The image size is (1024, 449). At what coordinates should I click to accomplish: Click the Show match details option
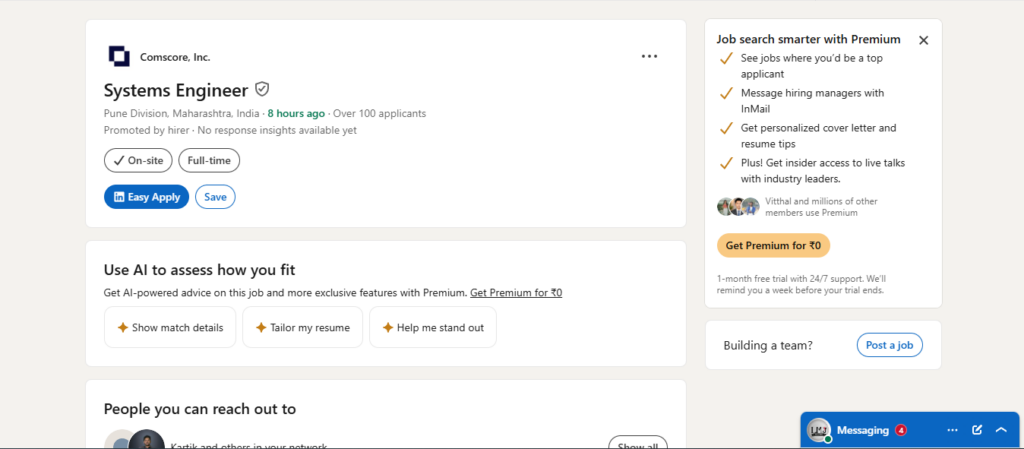(x=170, y=328)
